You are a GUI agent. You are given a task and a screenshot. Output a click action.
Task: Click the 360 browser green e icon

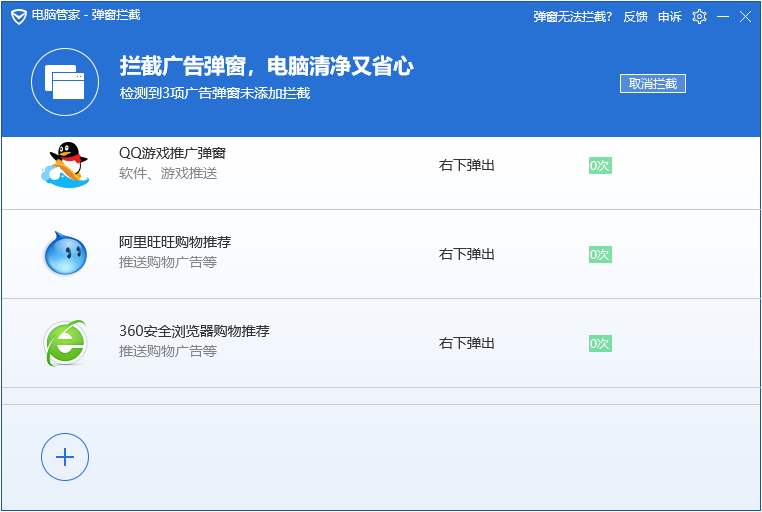pyautogui.click(x=65, y=343)
